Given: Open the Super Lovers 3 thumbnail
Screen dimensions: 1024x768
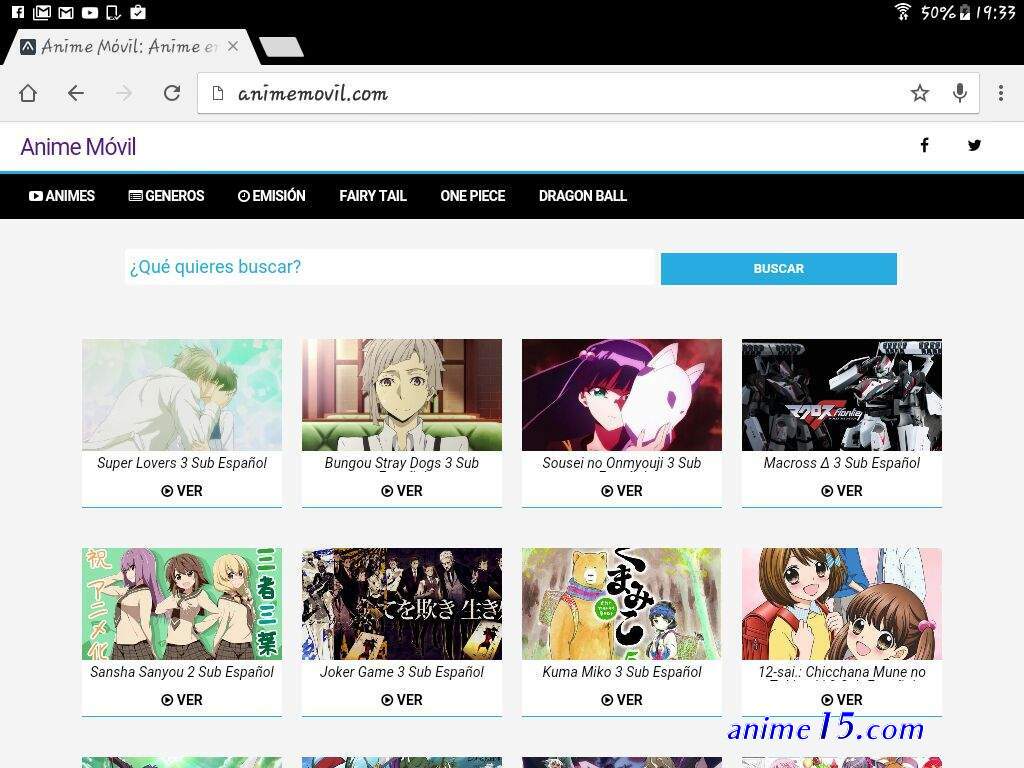Looking at the screenshot, I should pos(182,394).
